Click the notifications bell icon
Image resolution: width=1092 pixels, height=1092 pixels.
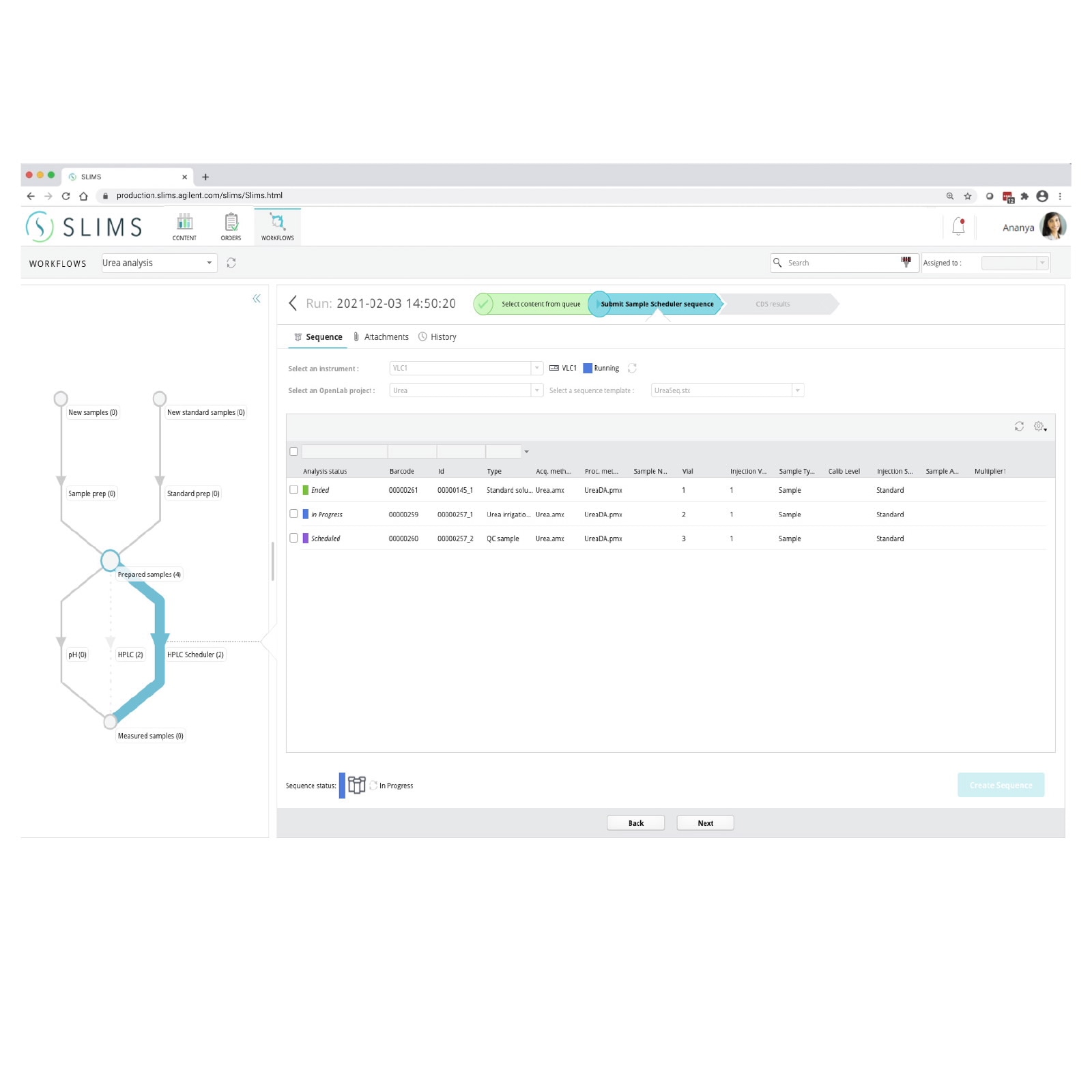click(x=958, y=226)
